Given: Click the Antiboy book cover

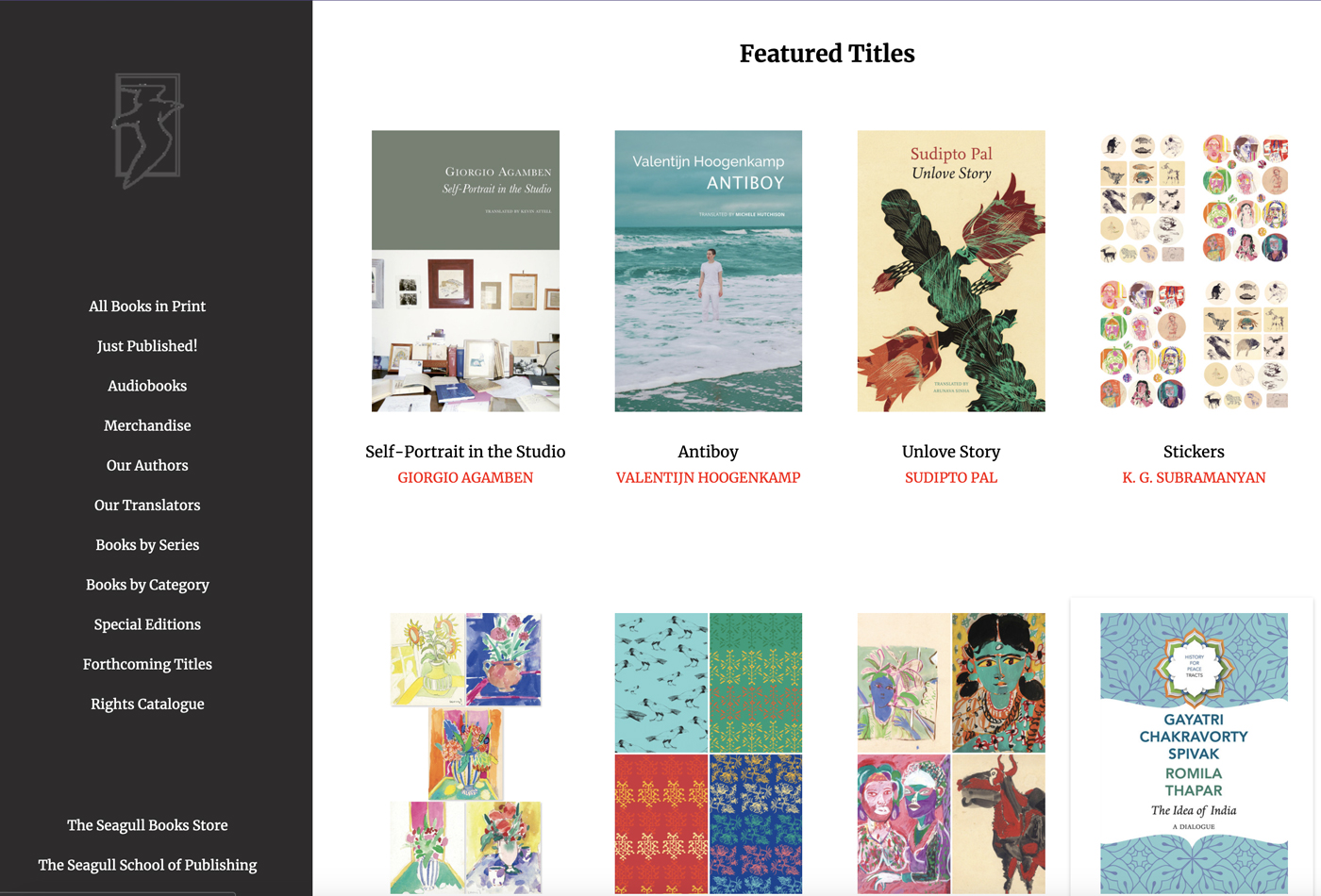Looking at the screenshot, I should click(709, 271).
